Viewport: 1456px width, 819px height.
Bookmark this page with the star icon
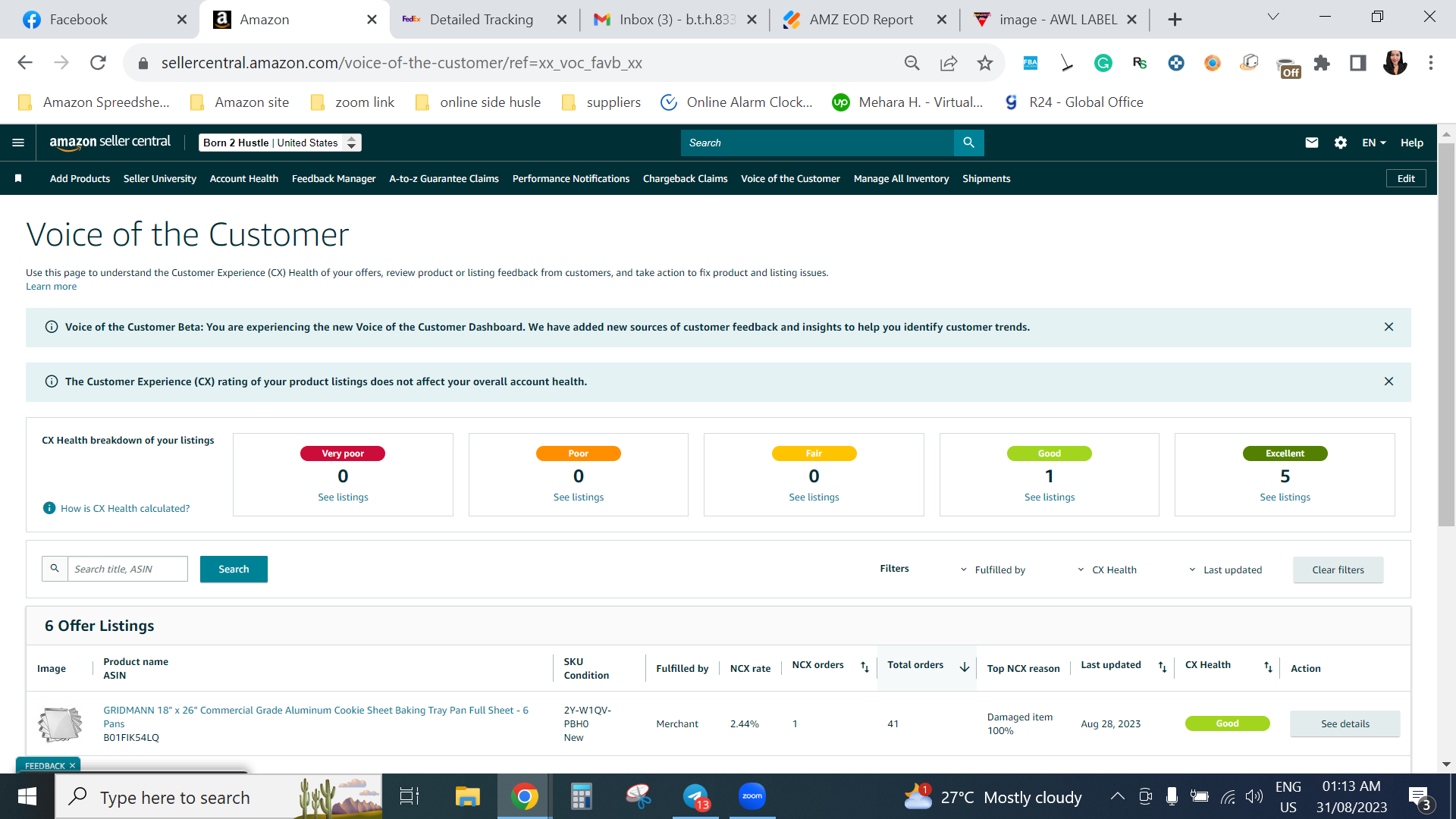[985, 63]
